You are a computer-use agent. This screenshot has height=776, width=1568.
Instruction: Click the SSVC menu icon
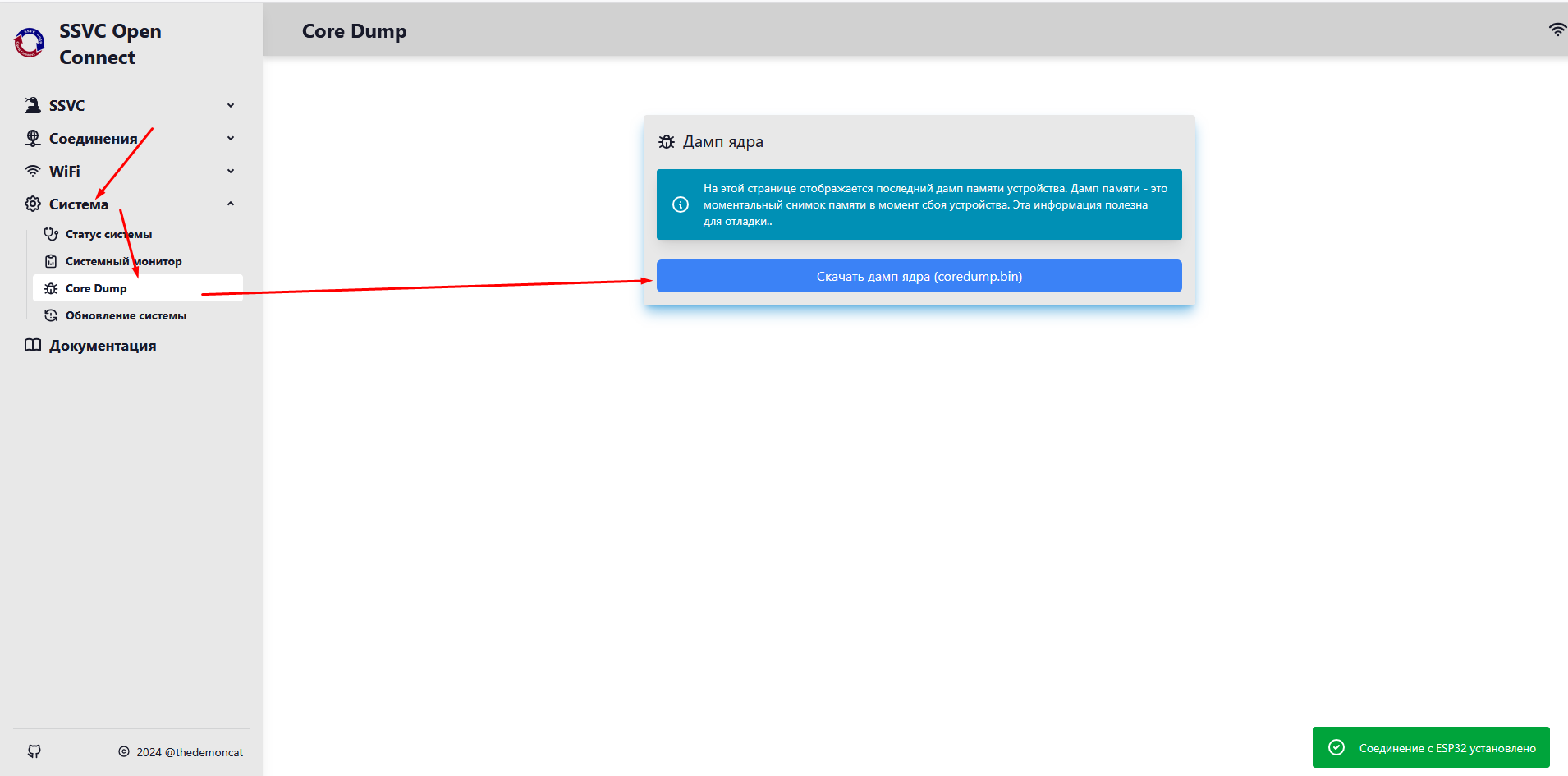pos(33,105)
